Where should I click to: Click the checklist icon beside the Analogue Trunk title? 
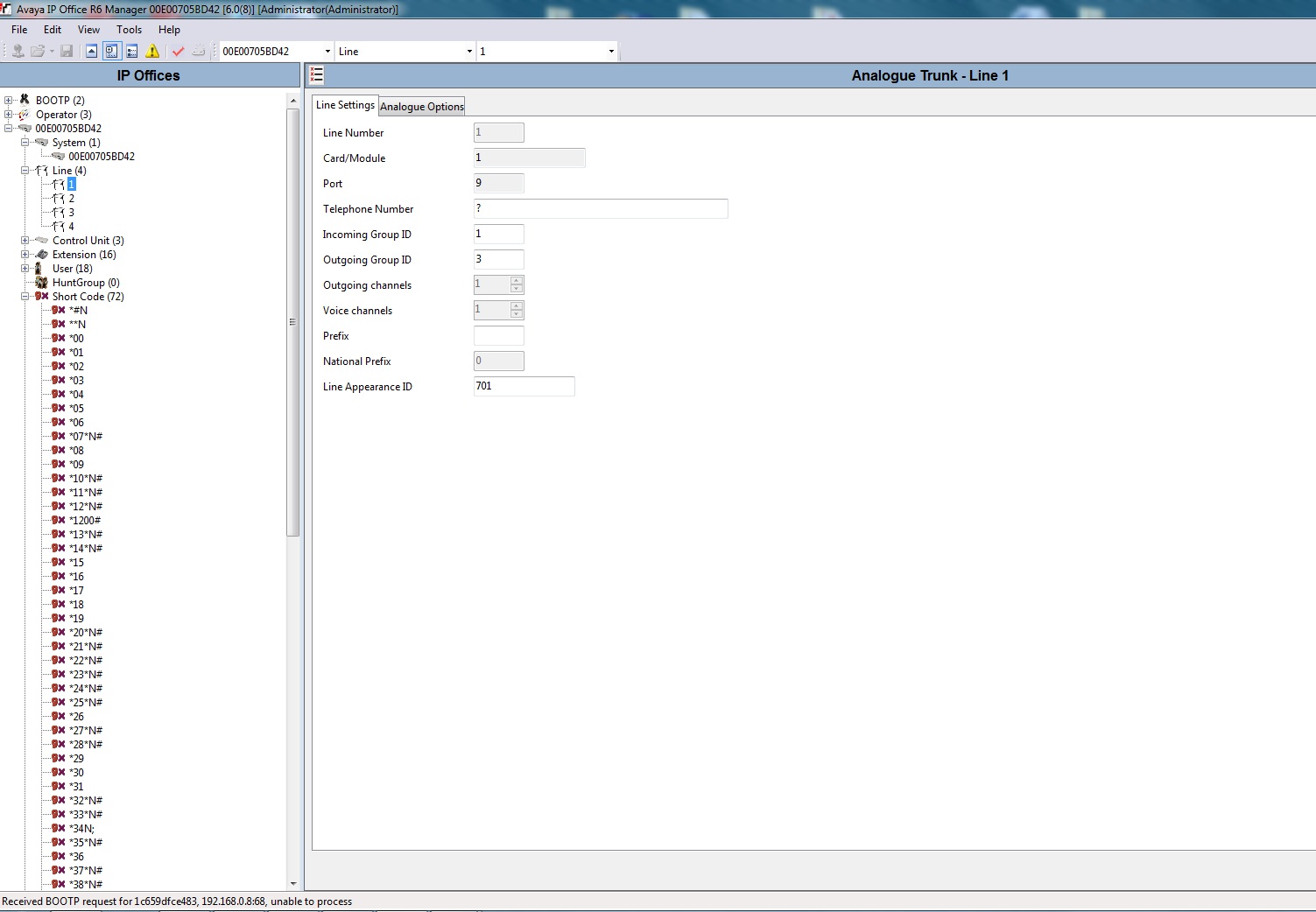pyautogui.click(x=317, y=75)
